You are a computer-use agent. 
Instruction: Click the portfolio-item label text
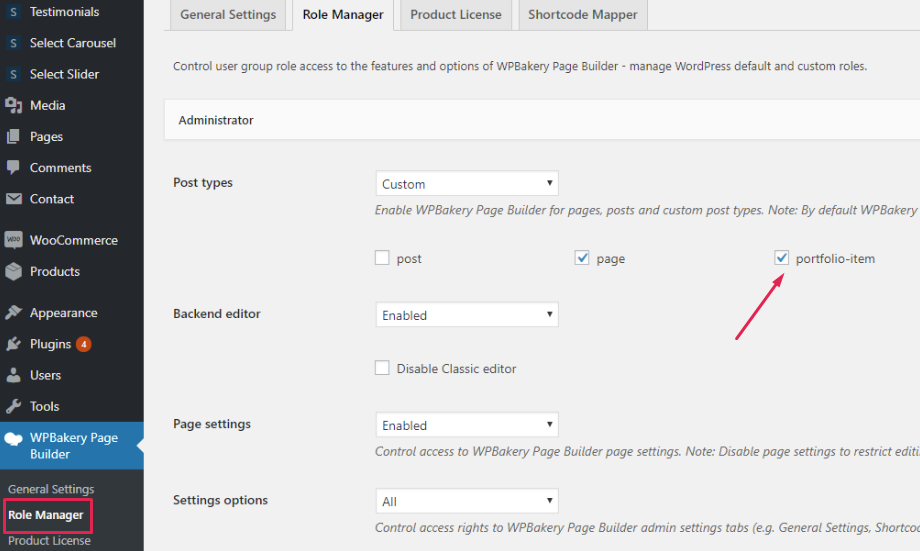pos(835,258)
